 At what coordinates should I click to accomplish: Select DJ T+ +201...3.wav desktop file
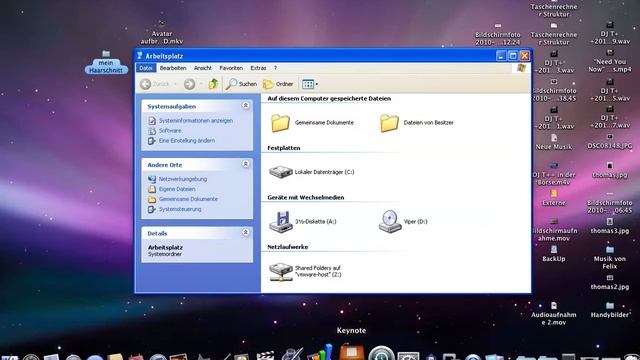[x=554, y=62]
